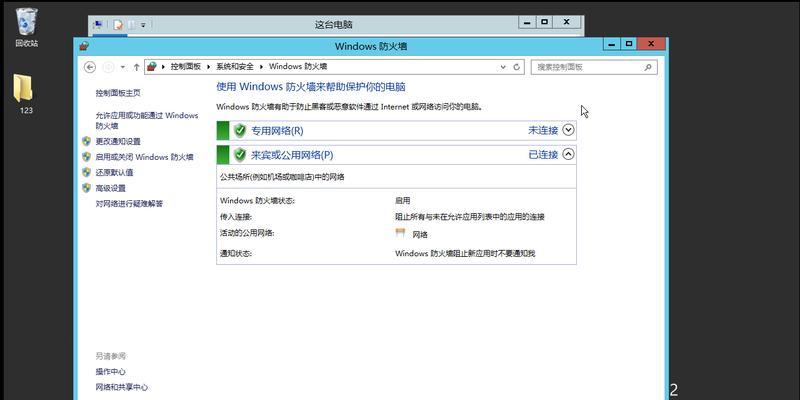The image size is (800, 400).
Task: Click the firewall icon in address bar
Action: [x=152, y=66]
